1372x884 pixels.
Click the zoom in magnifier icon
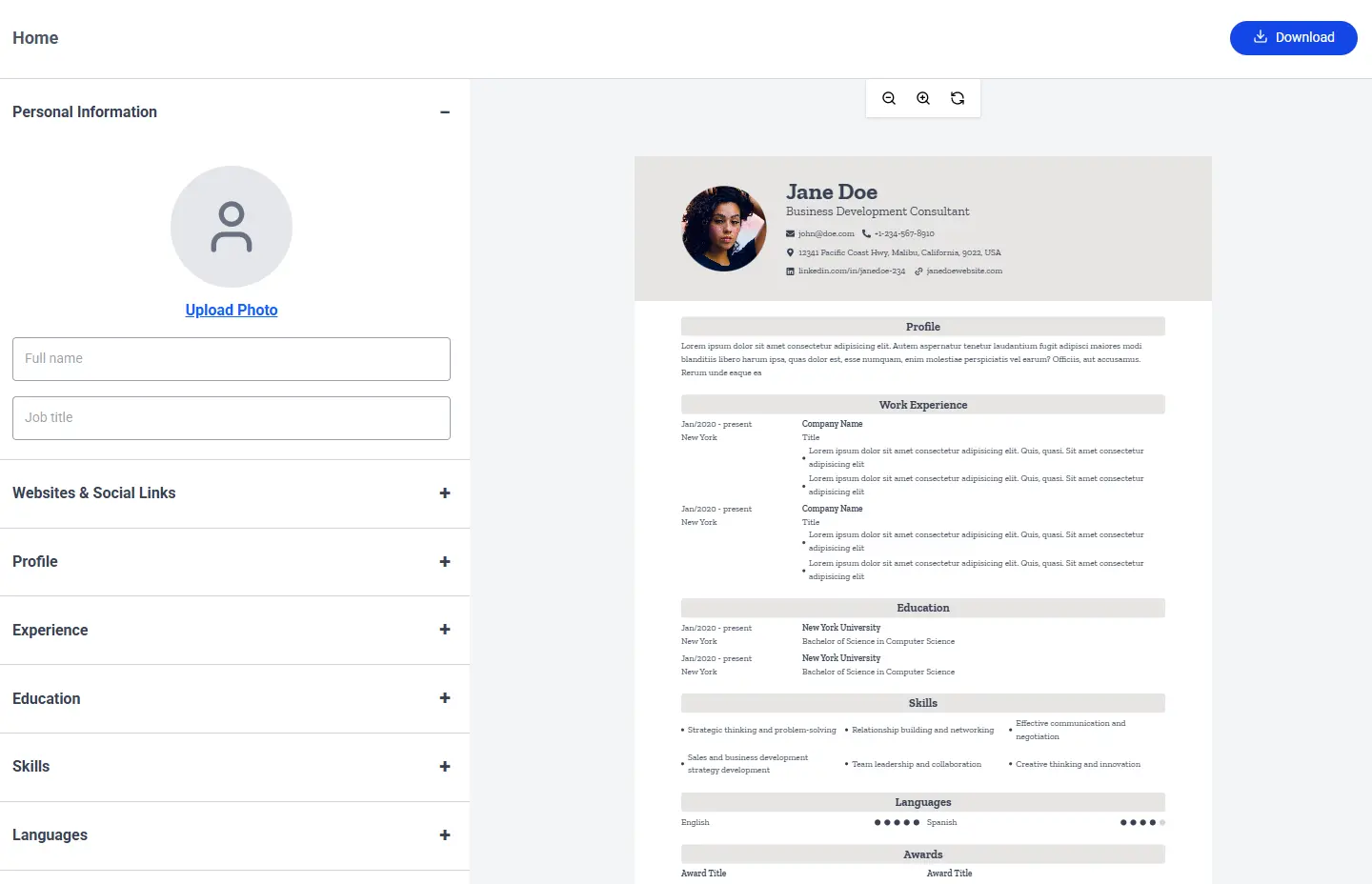[x=923, y=98]
